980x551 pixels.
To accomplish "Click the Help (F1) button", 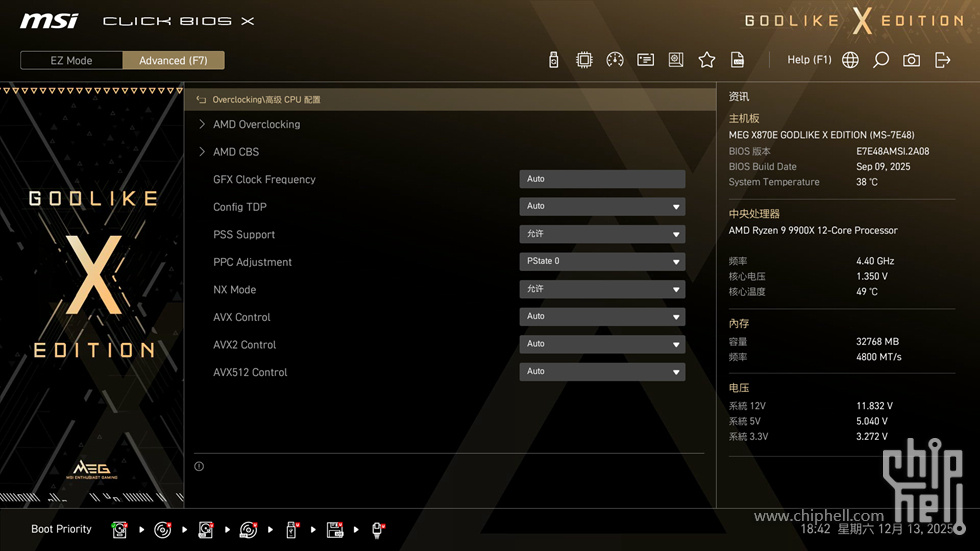I will [809, 60].
